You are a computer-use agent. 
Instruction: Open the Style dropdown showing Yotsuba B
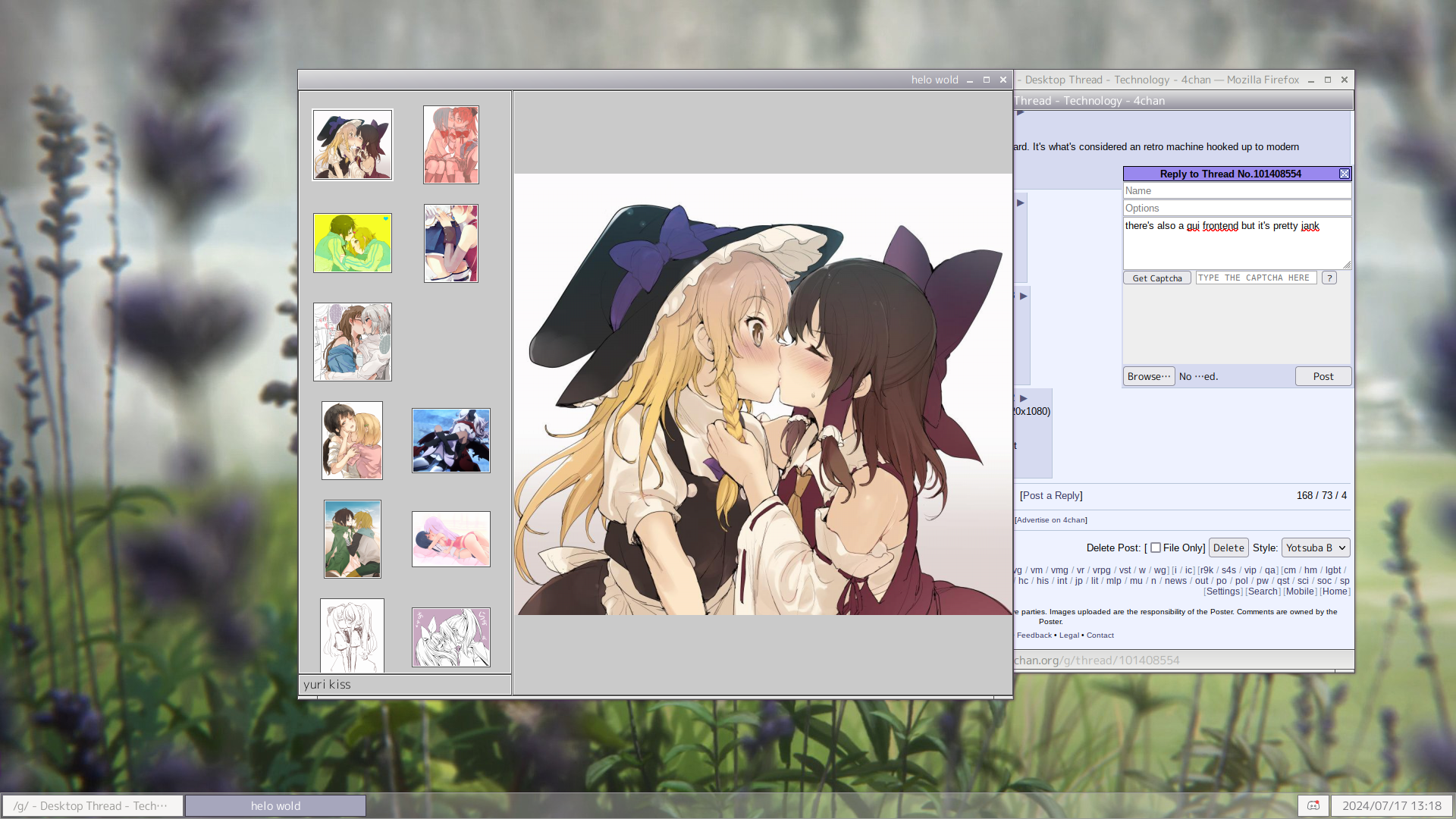(1316, 548)
